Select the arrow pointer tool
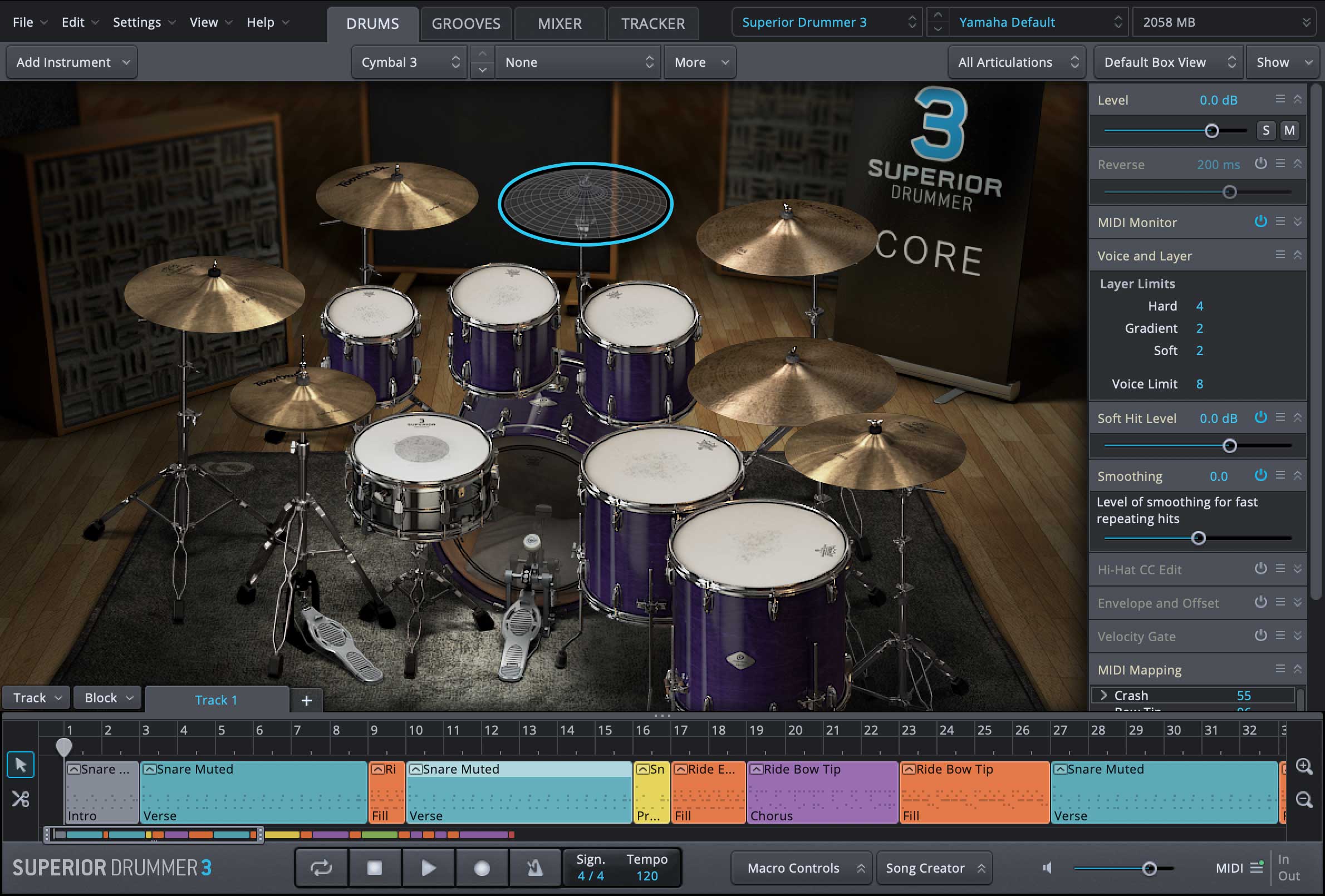Screen dimensions: 1325x896 [21, 765]
